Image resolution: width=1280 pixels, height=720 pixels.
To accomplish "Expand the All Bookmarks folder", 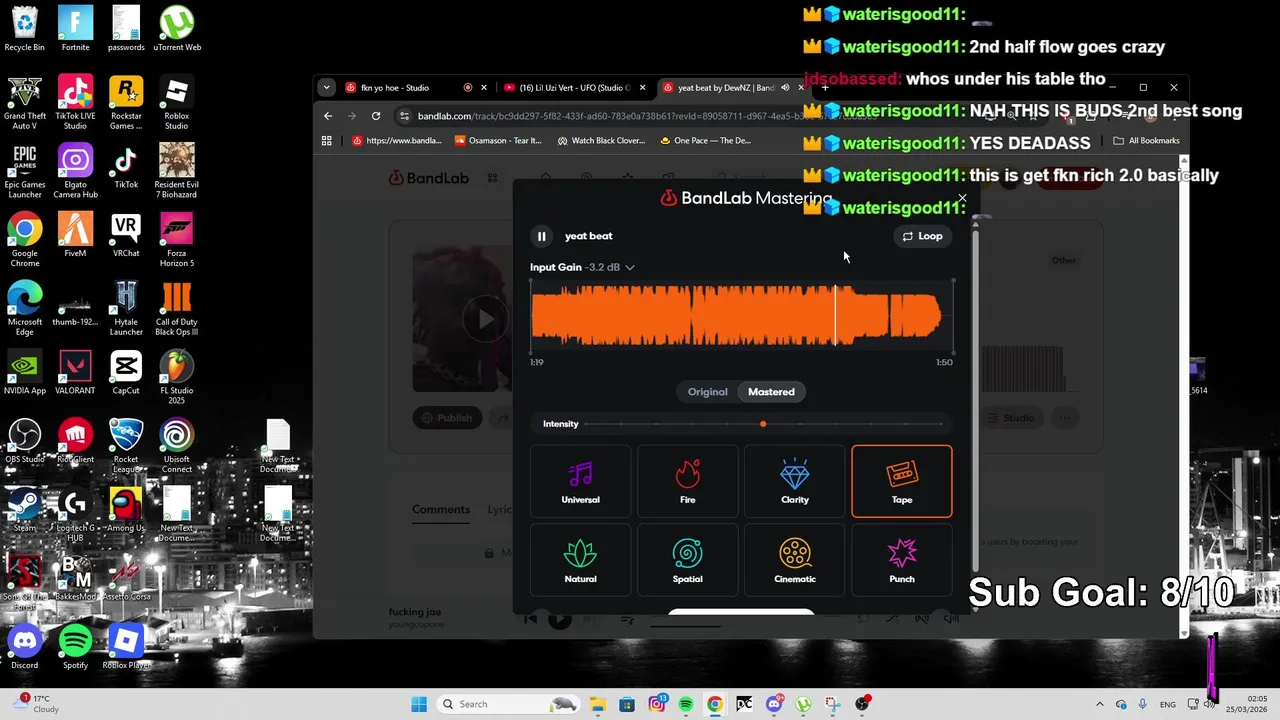I will coord(1146,141).
